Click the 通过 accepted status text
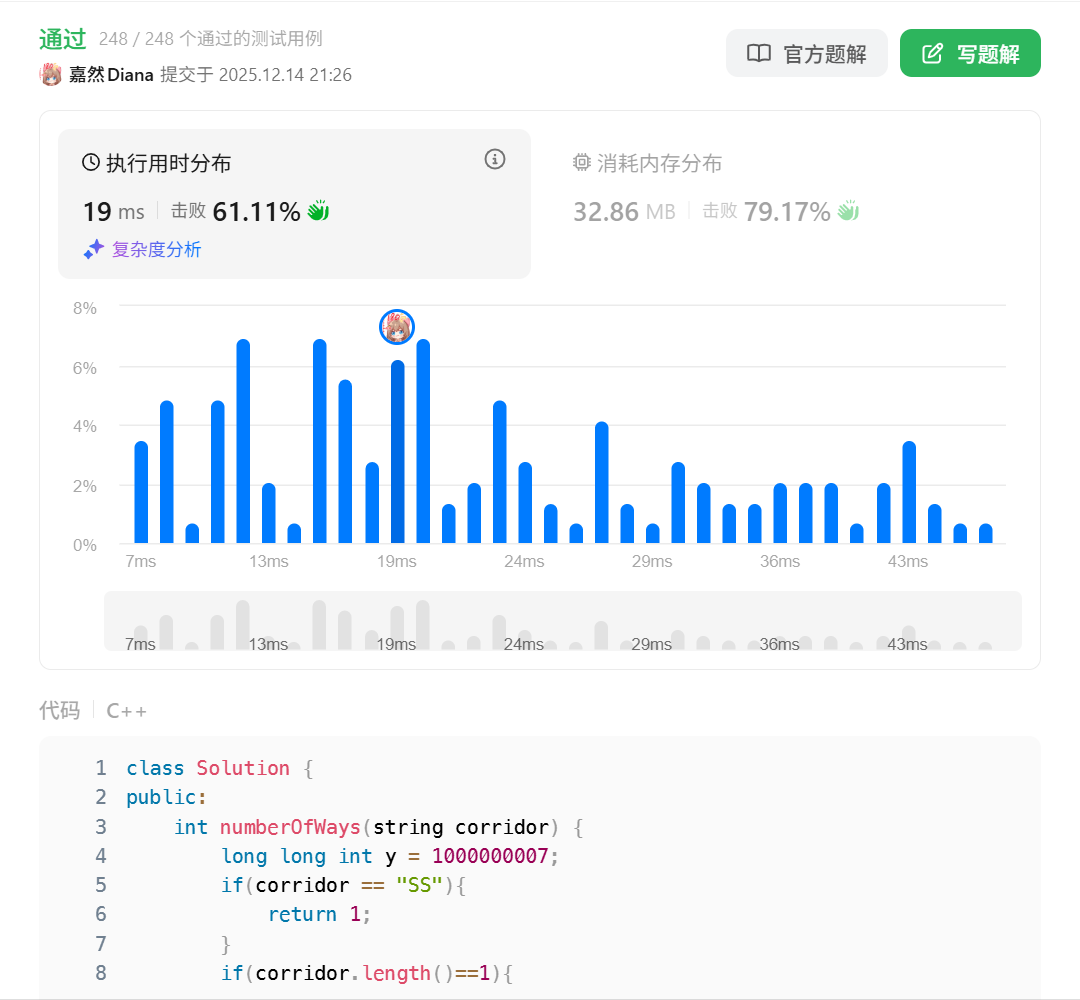Image resolution: width=1080 pixels, height=1000 pixels. [64, 39]
